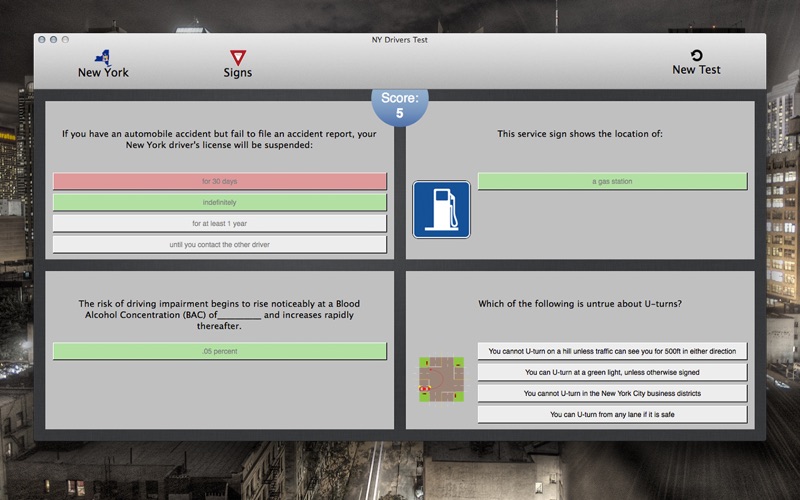Select the '.05 percent' answer
800x500 pixels.
pyautogui.click(x=219, y=351)
